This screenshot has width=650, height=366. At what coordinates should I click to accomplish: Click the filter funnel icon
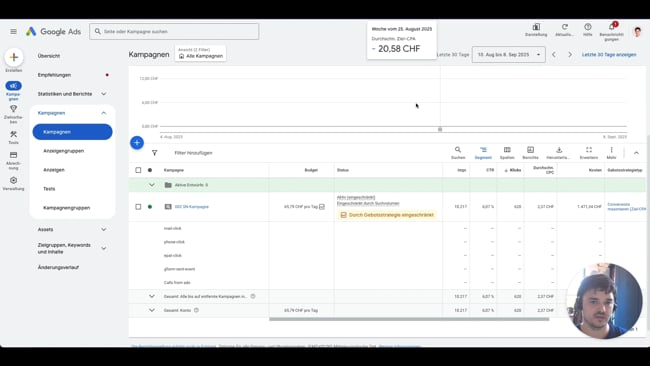pyautogui.click(x=154, y=153)
